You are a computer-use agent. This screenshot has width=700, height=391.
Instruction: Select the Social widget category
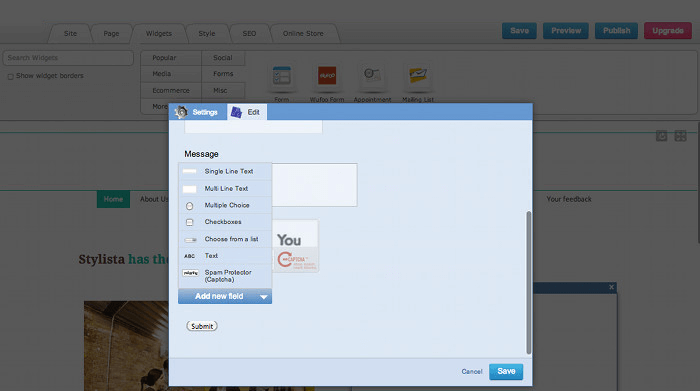223,58
